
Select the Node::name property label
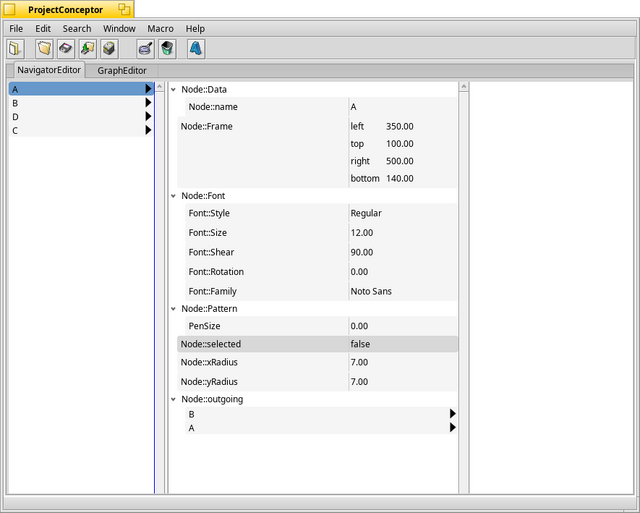pos(213,107)
